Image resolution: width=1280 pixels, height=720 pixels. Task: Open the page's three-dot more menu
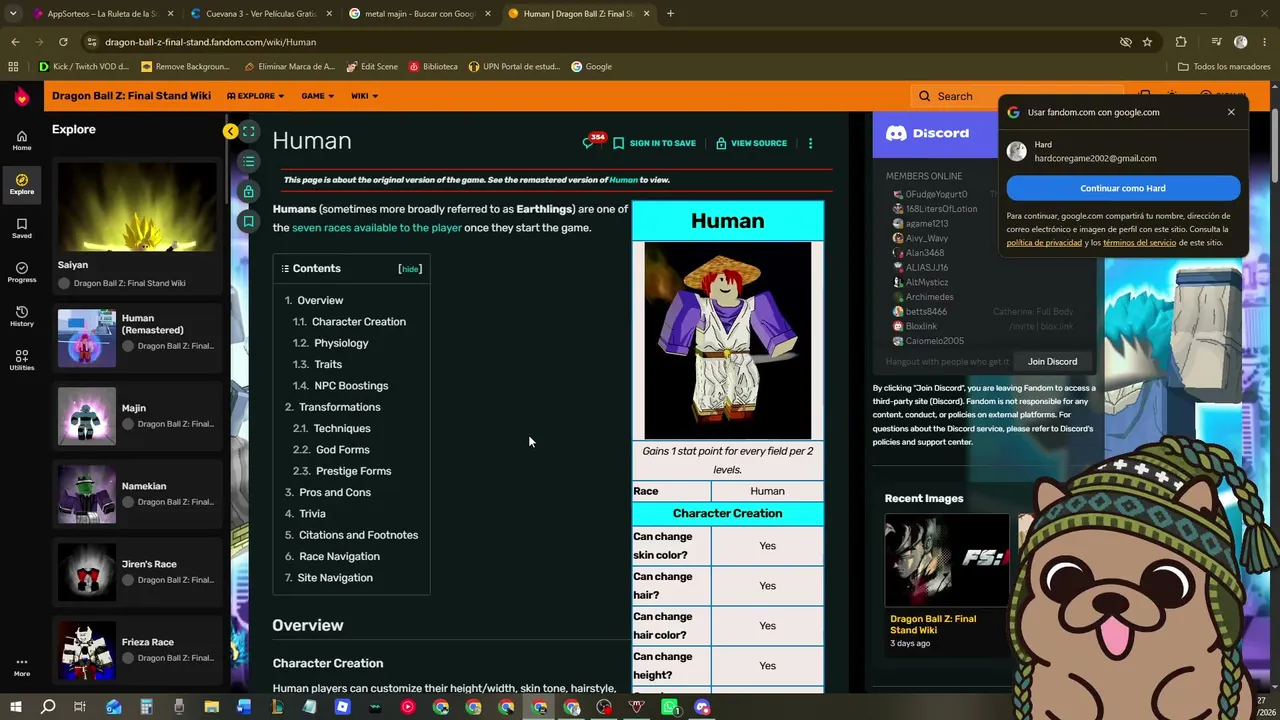coord(810,143)
